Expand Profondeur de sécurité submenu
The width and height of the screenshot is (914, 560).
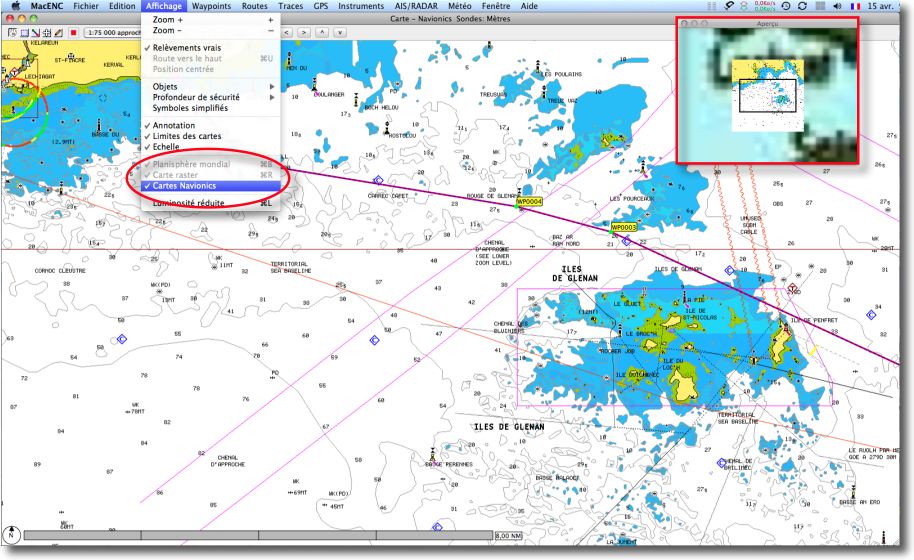click(x=210, y=97)
